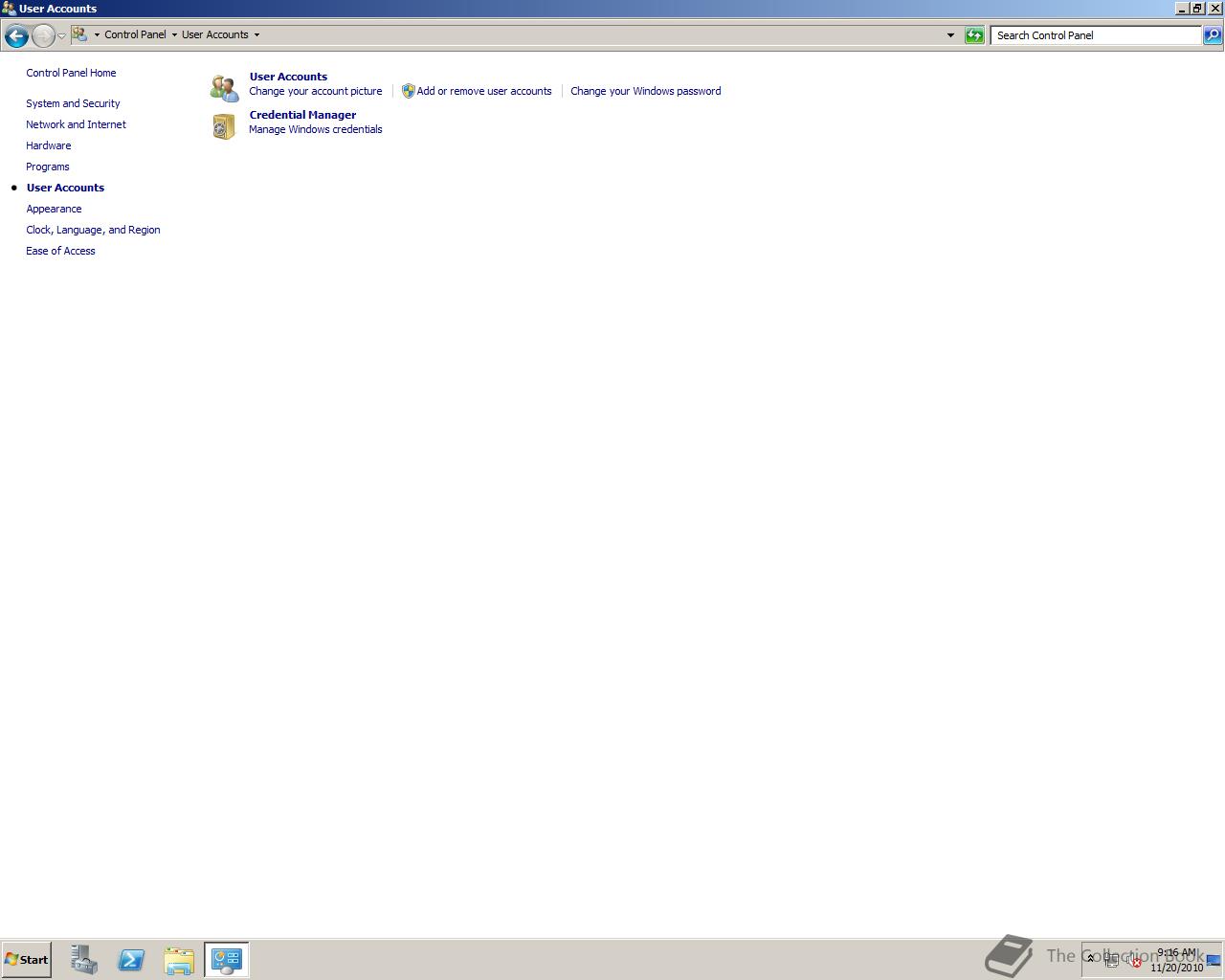The width and height of the screenshot is (1225, 980).
Task: Launch Windows PowerShell from the taskbar
Action: click(131, 960)
